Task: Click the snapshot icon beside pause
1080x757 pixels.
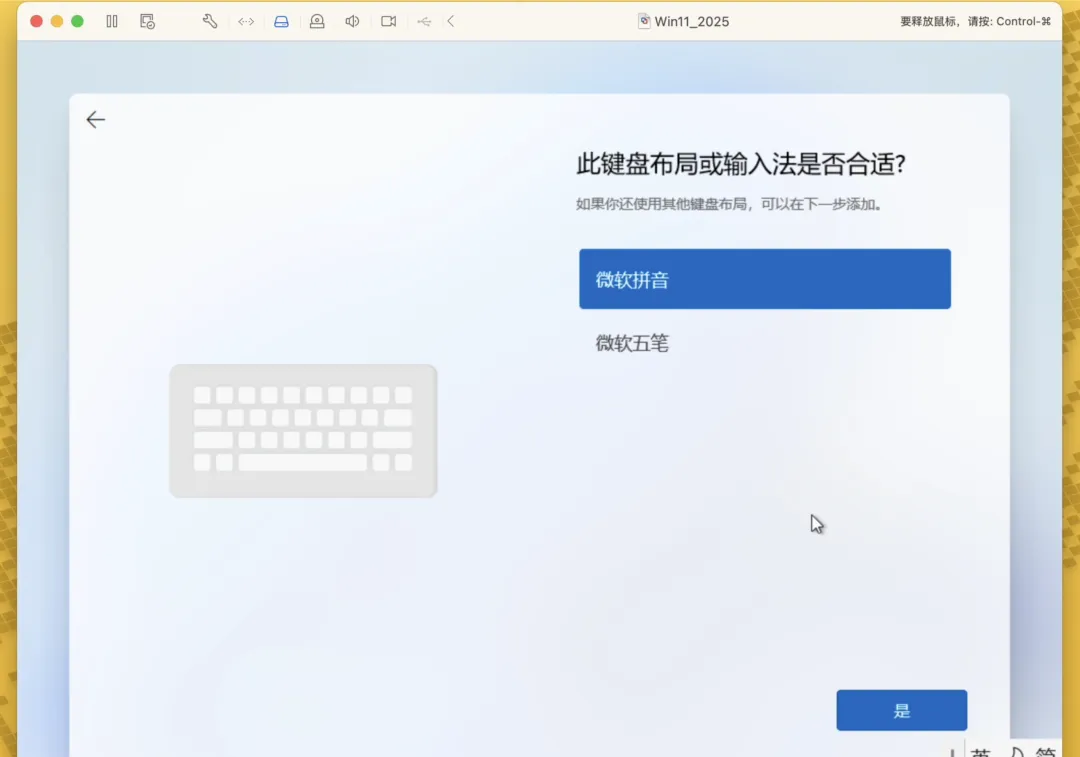Action: (x=147, y=21)
